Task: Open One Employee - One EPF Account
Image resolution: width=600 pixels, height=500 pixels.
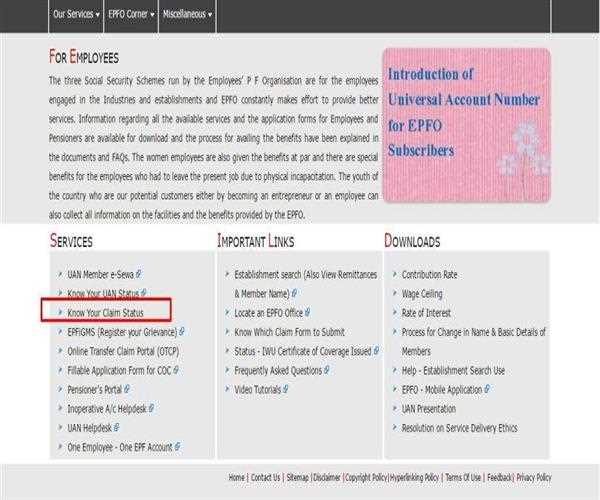Action: [120, 447]
